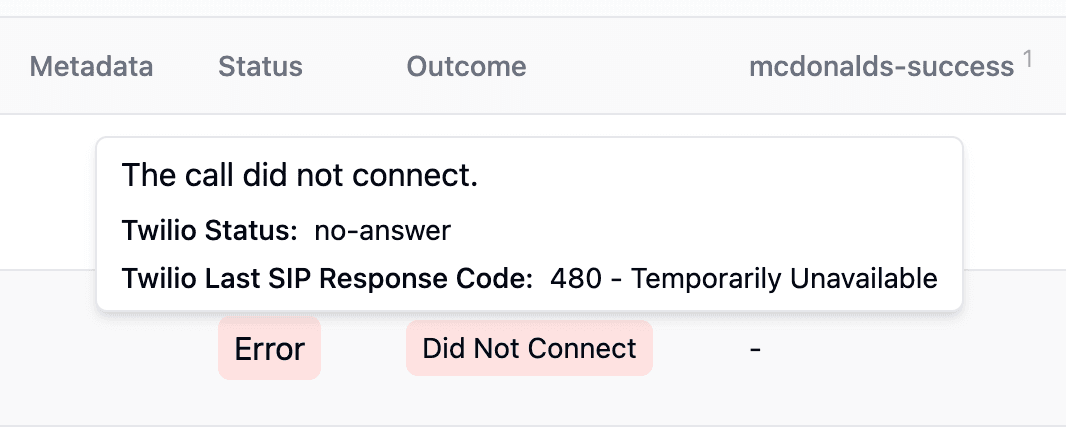The height and width of the screenshot is (428, 1066).
Task: Click the Error status badge
Action: pyautogui.click(x=269, y=349)
